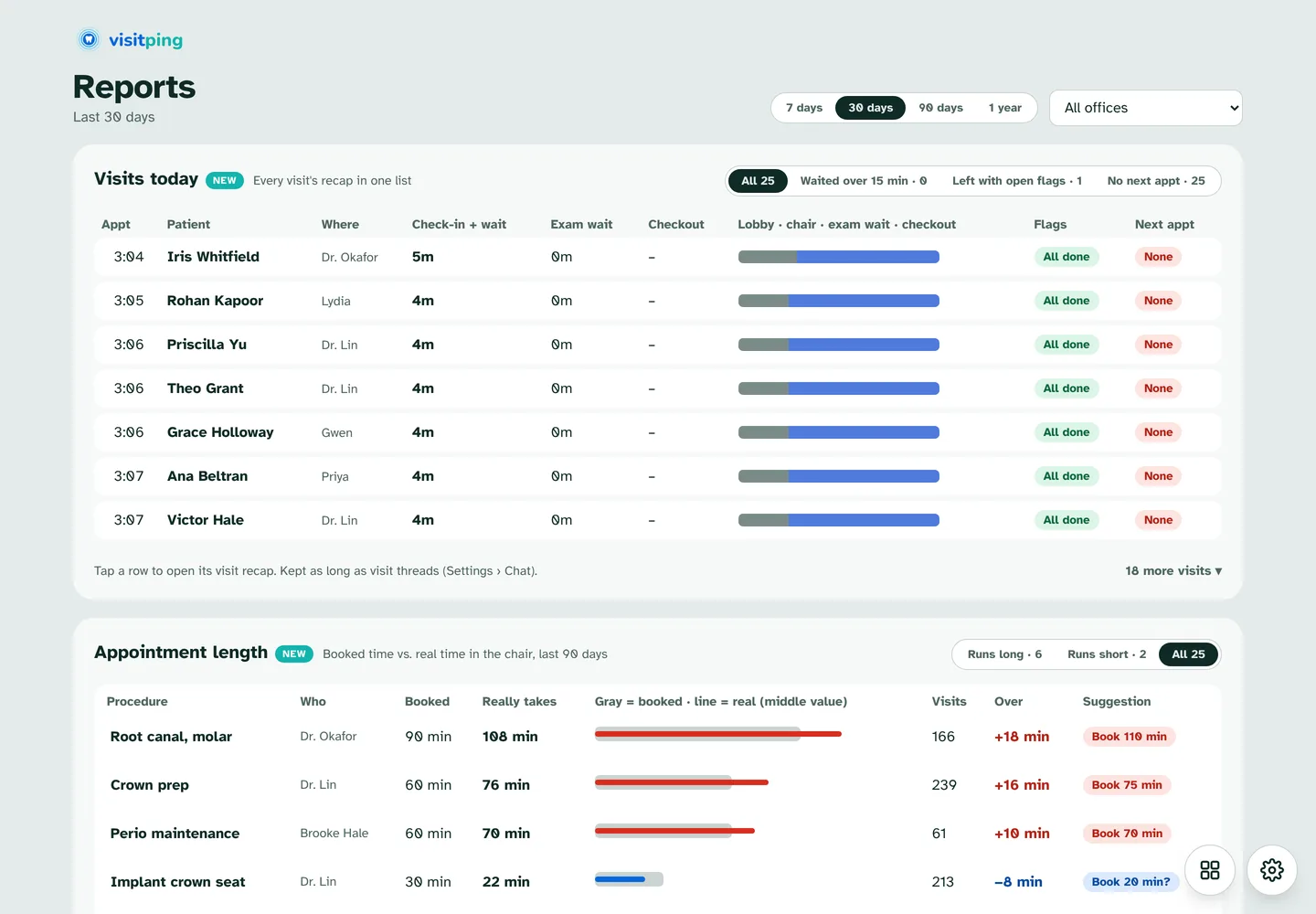Open Ana Beltran visit row
The image size is (1316, 914).
pos(657,476)
